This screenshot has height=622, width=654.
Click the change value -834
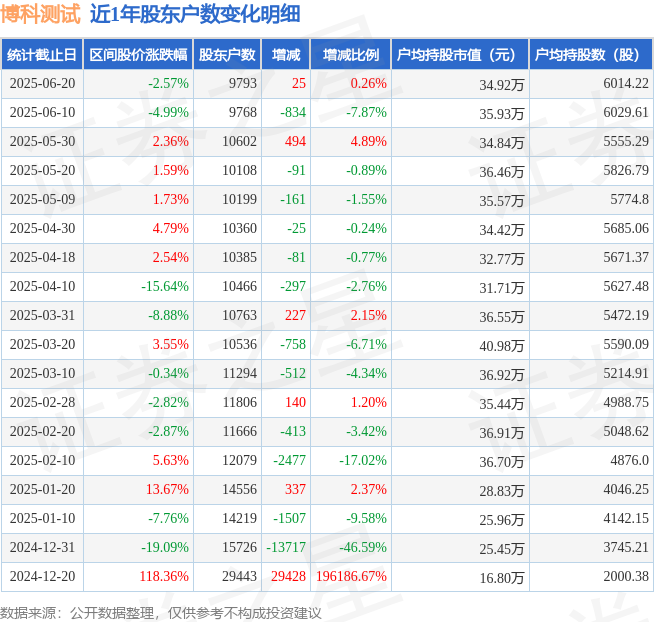point(293,112)
